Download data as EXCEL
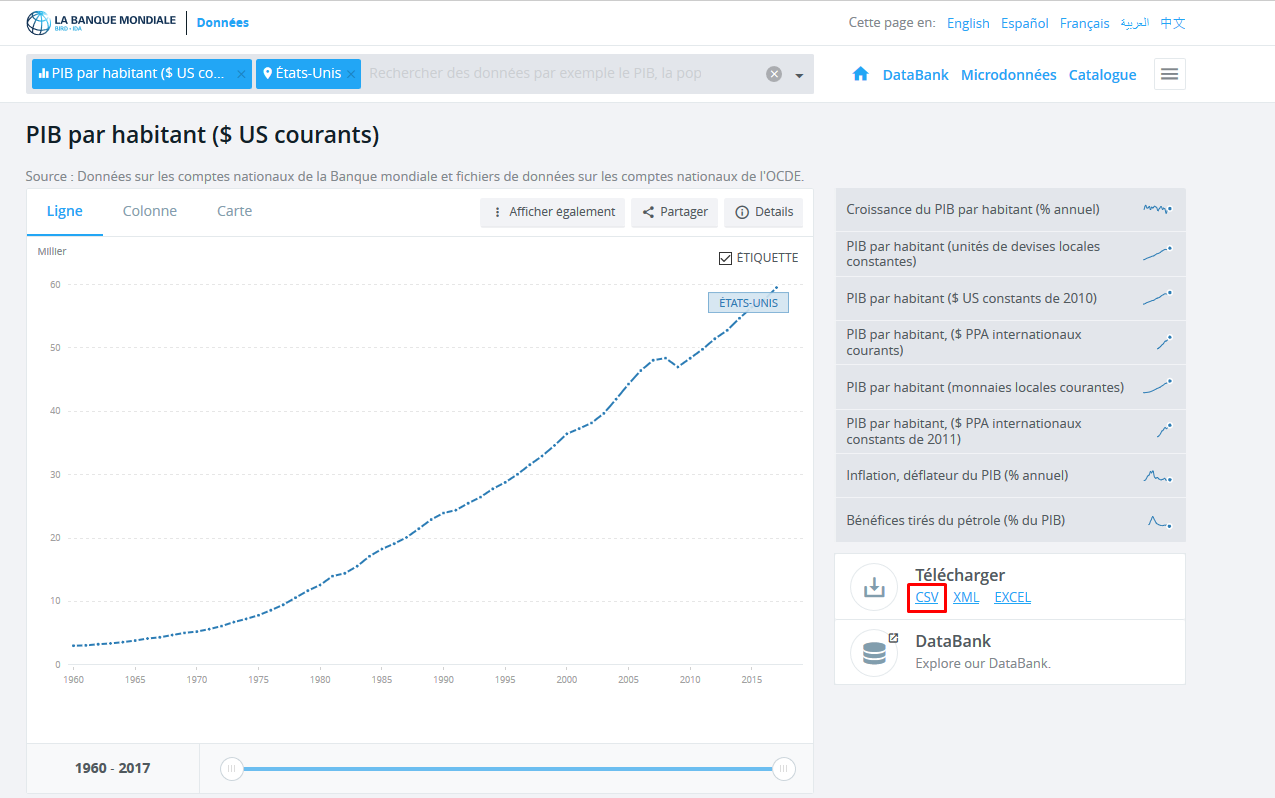The width and height of the screenshot is (1275, 798). point(1012,597)
